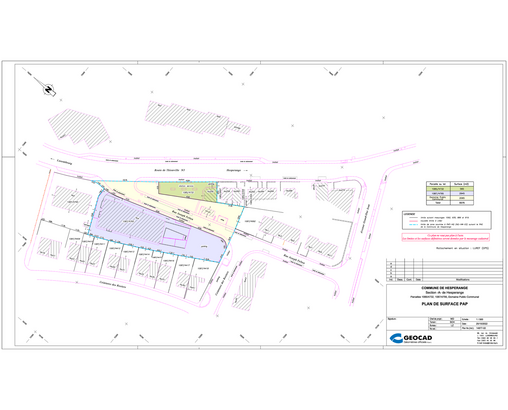Screen dimensions: 508x410
Task: Click the green row in surface table
Action: point(450,189)
